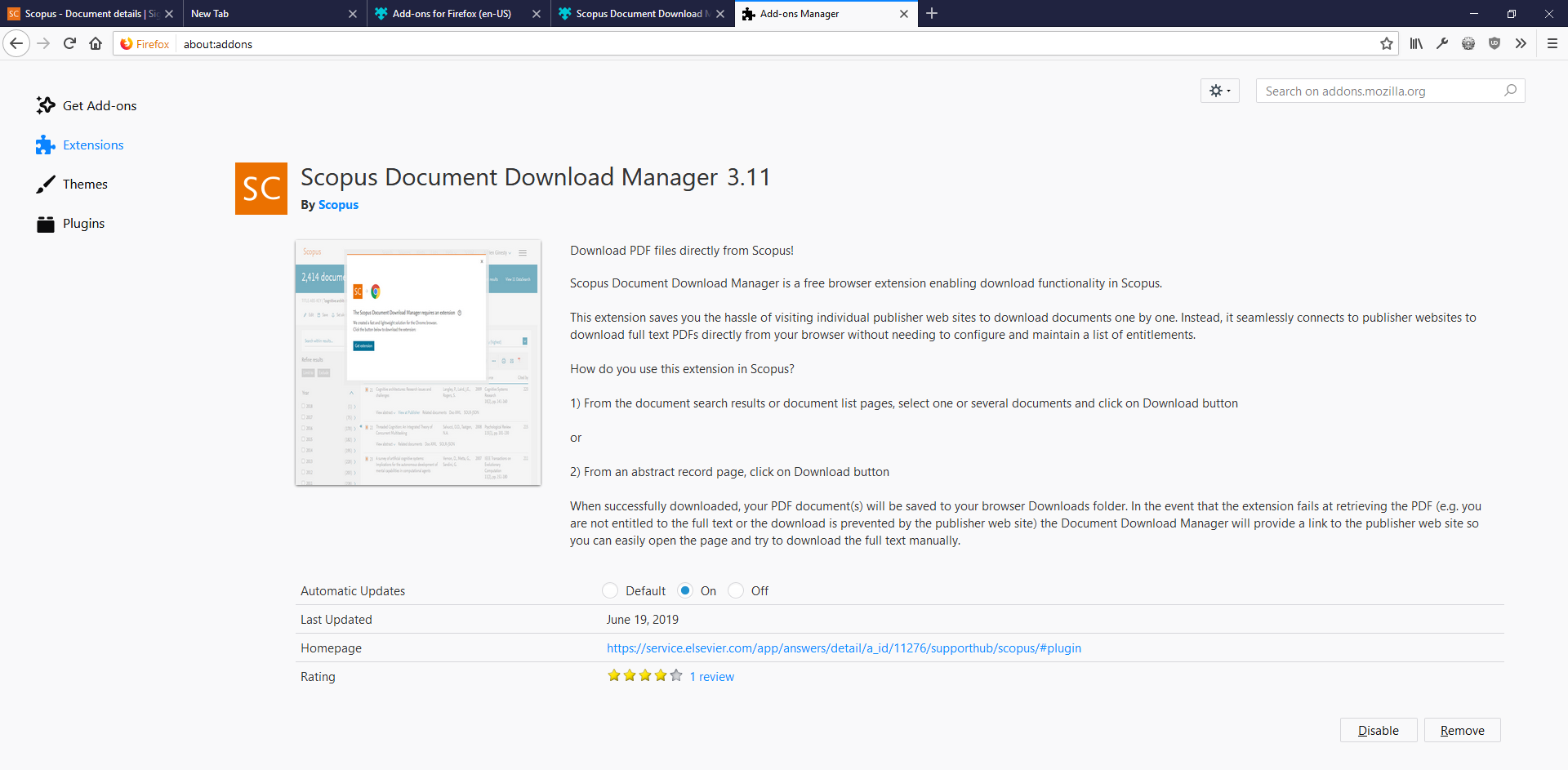
Task: Close the Scopus Document details tab
Action: pos(169,14)
